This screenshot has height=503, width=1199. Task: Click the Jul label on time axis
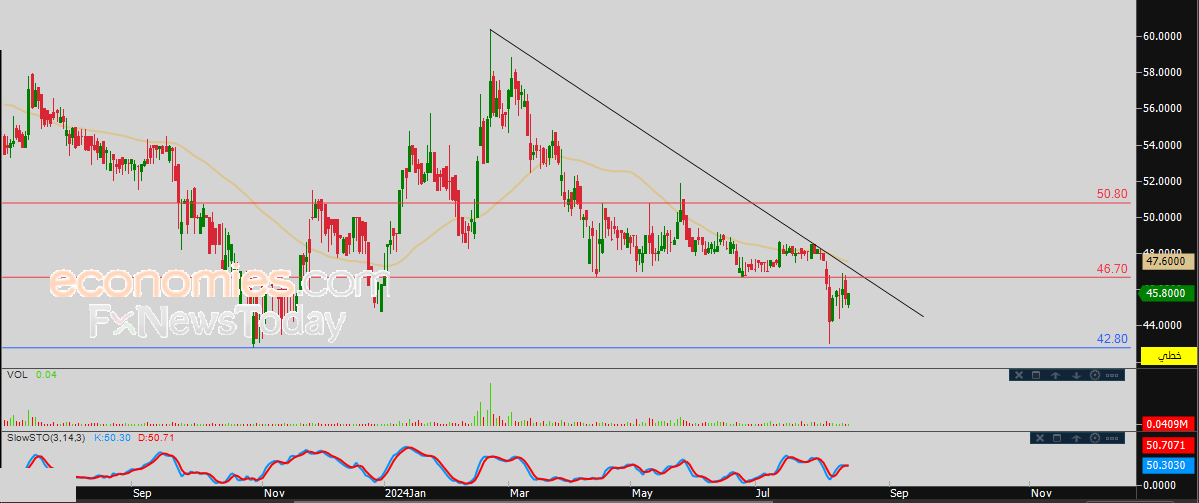(x=762, y=494)
